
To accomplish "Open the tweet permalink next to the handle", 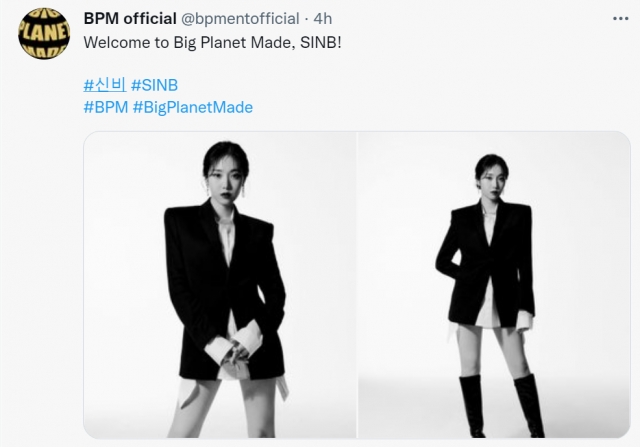I will click(x=323, y=19).
